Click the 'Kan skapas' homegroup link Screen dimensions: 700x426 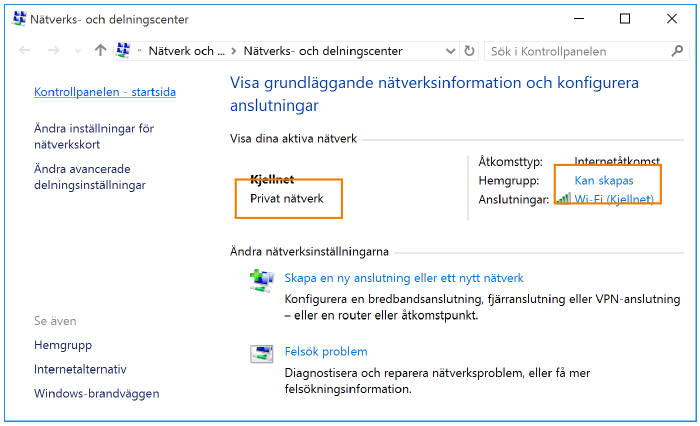click(x=603, y=180)
